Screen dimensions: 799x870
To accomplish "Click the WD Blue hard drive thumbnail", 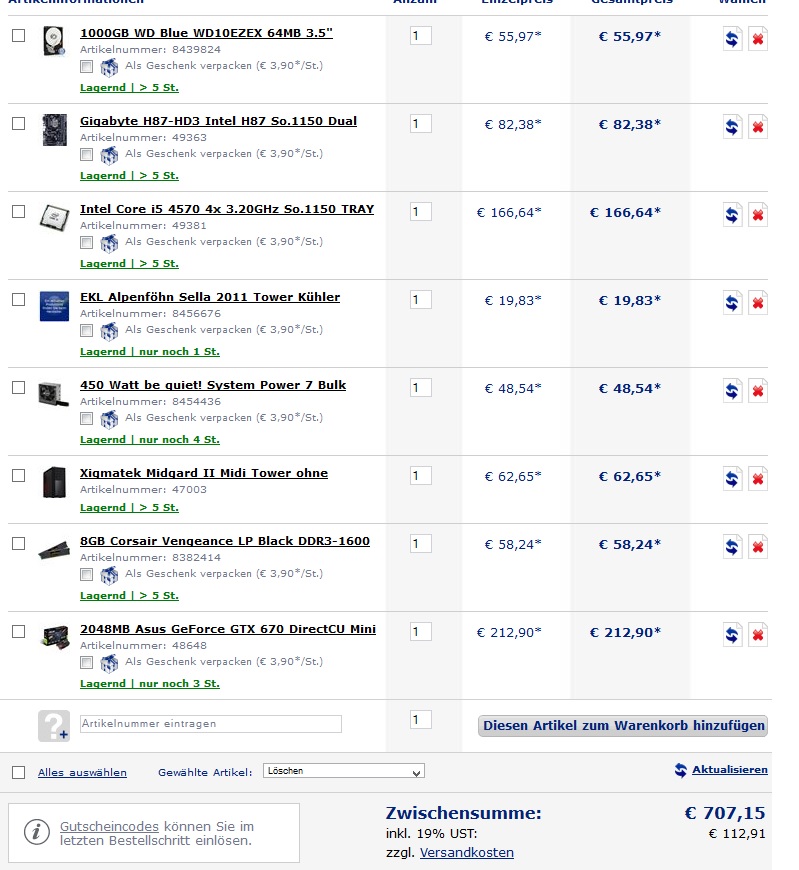I will point(54,41).
